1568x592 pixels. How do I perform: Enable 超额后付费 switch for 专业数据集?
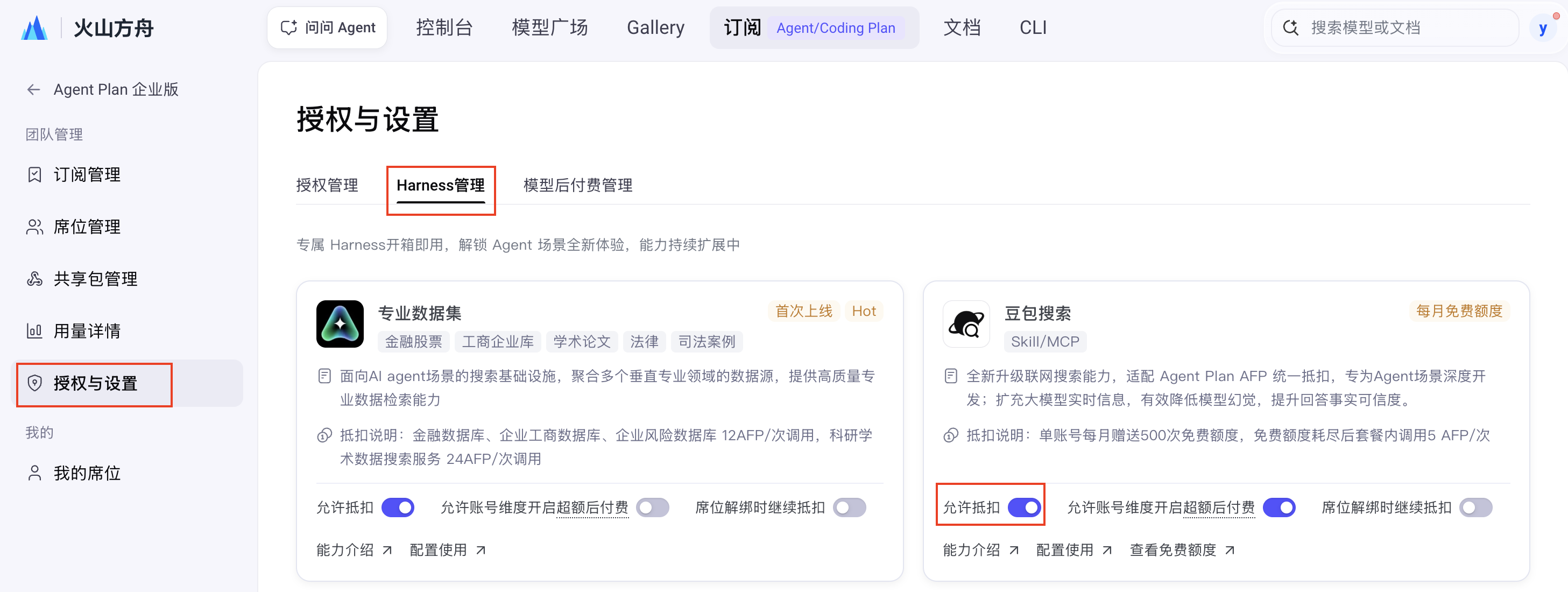[x=653, y=508]
